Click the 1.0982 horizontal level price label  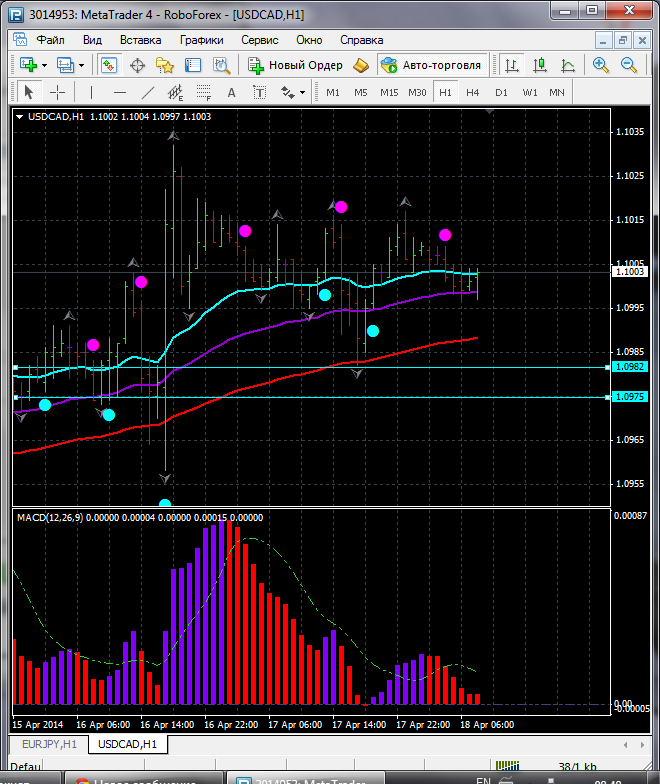(x=630, y=367)
